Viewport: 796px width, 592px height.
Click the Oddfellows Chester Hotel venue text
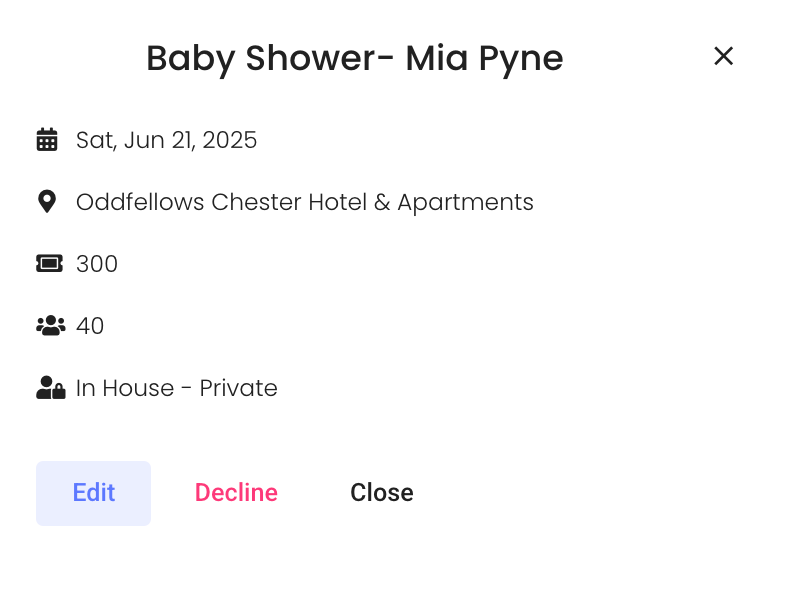[x=305, y=202]
